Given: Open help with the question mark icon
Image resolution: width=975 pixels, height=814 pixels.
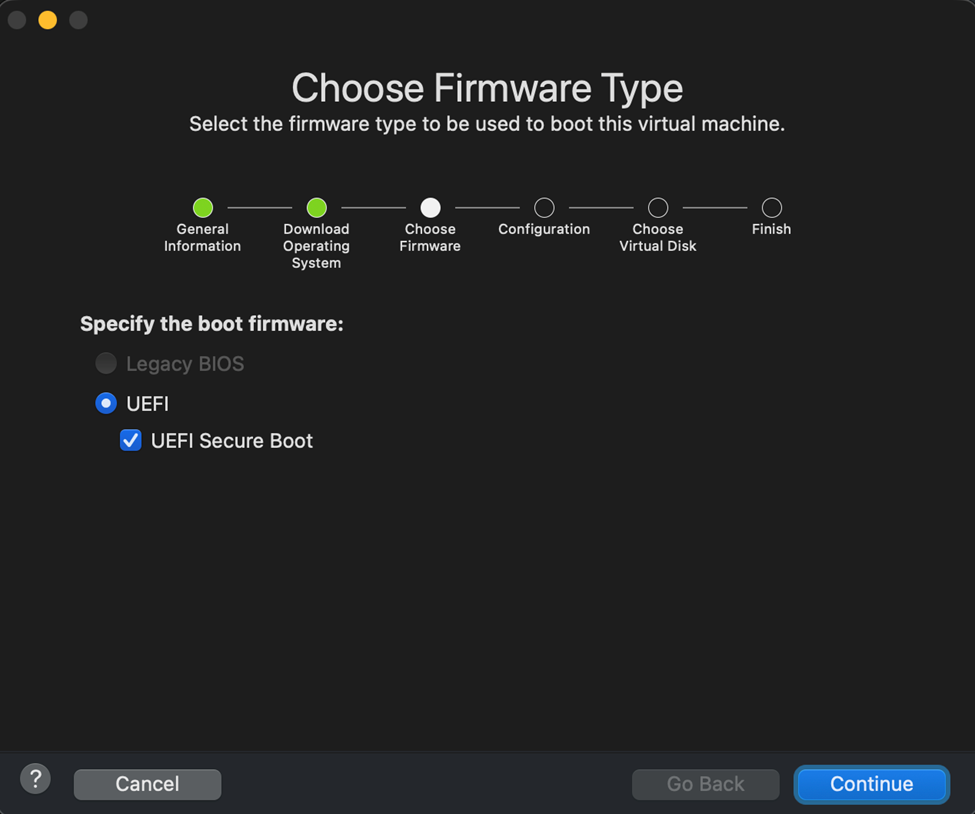Looking at the screenshot, I should (35, 778).
